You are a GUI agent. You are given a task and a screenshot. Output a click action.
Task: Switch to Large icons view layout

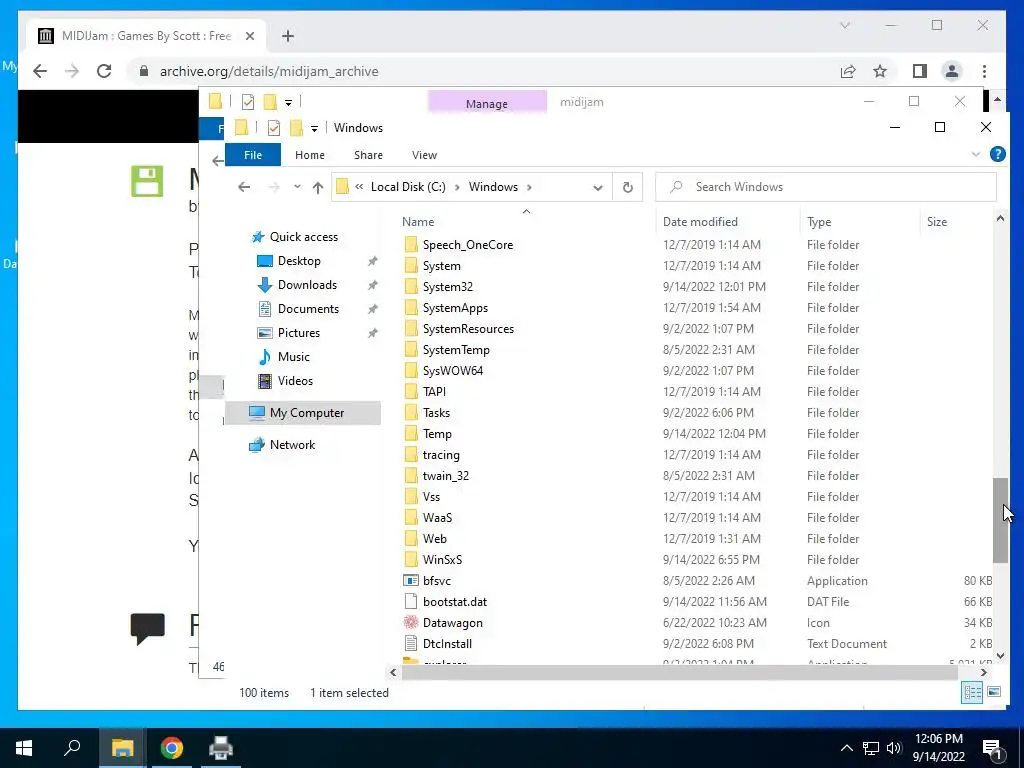(994, 692)
